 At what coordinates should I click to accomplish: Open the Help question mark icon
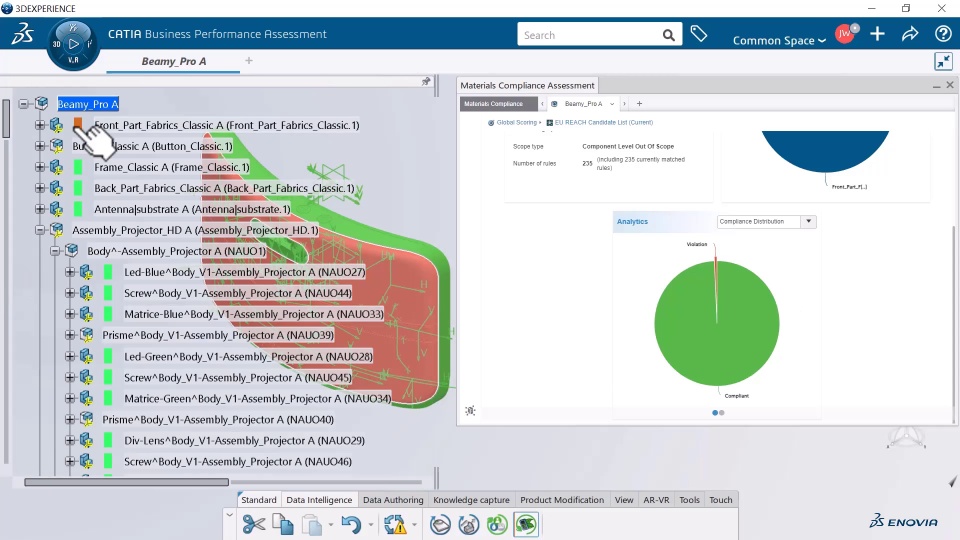(x=943, y=34)
